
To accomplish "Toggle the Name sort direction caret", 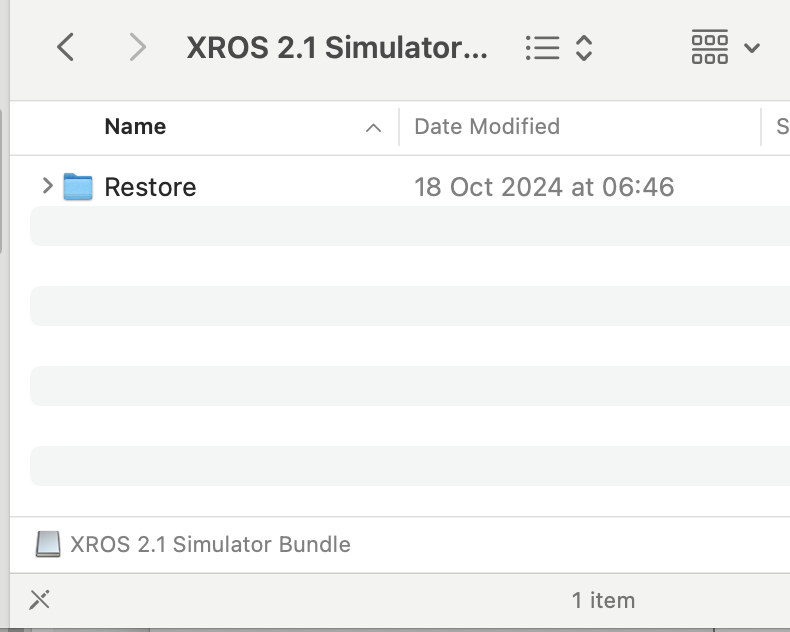I will click(x=373, y=128).
